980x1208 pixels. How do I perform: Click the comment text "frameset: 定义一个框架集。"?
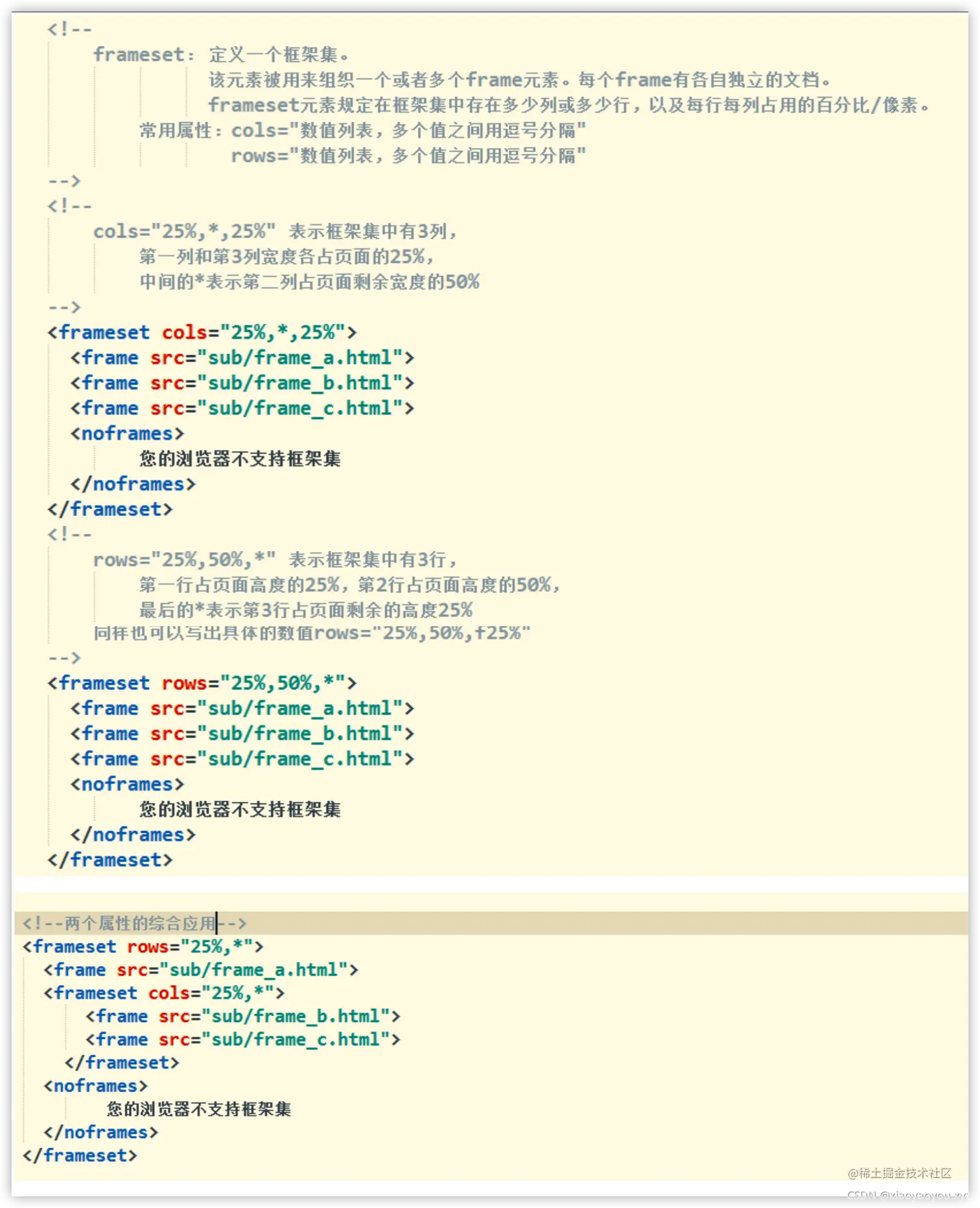click(x=222, y=54)
